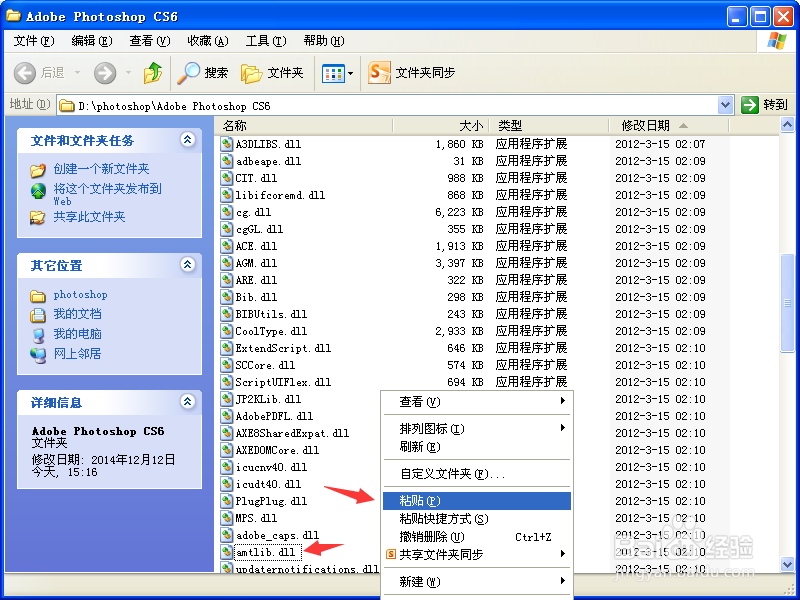
Task: Open the 搜索 (Search) toolbar icon
Action: point(193,72)
